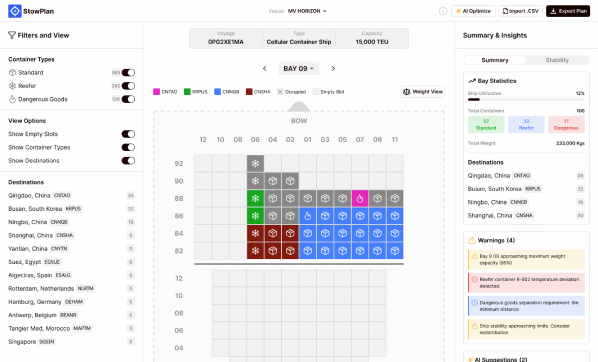The width and height of the screenshot is (598, 362).
Task: Click the CNNGB blue legend swatch
Action: 217,92
